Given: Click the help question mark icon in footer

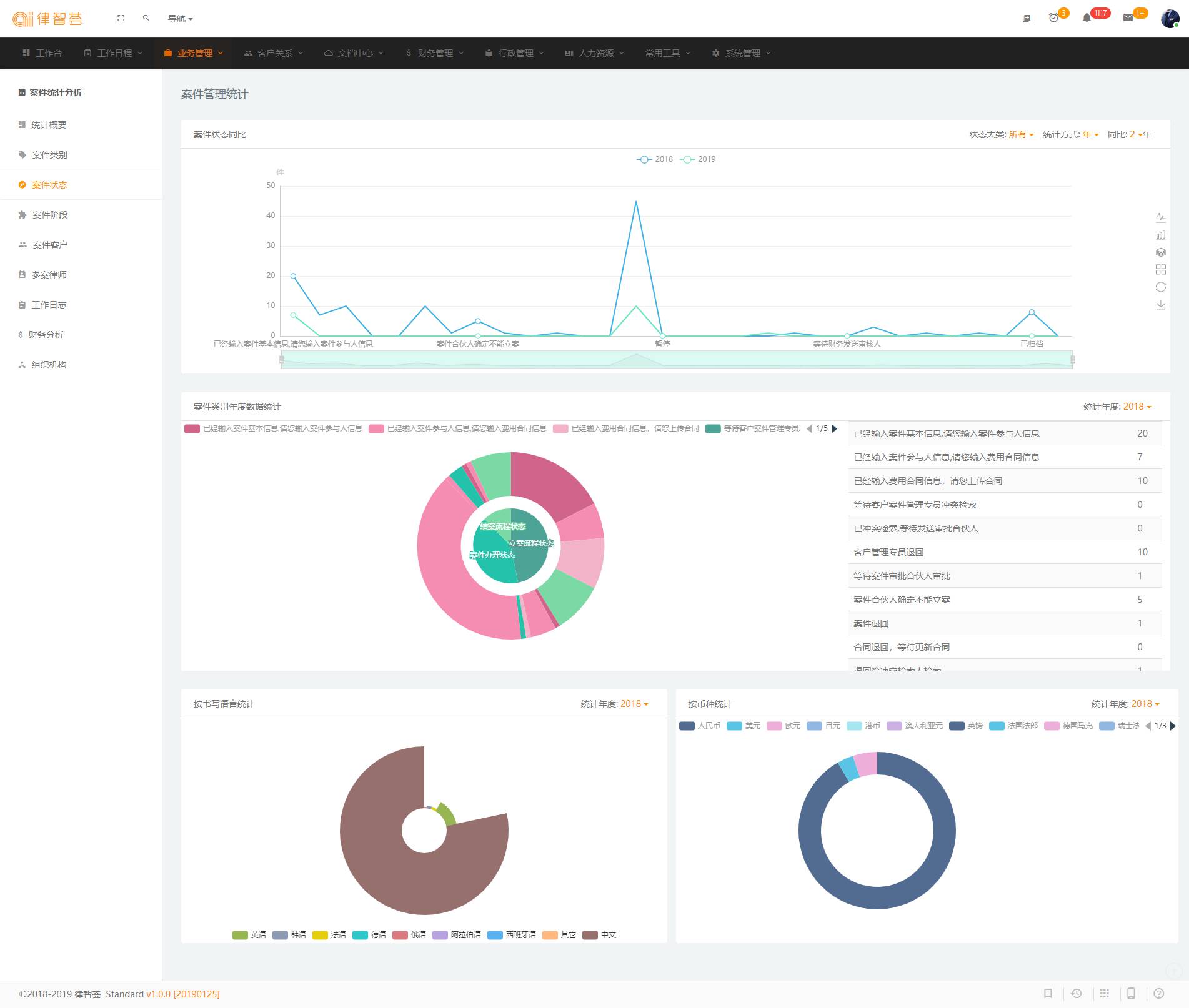Looking at the screenshot, I should 1158,994.
